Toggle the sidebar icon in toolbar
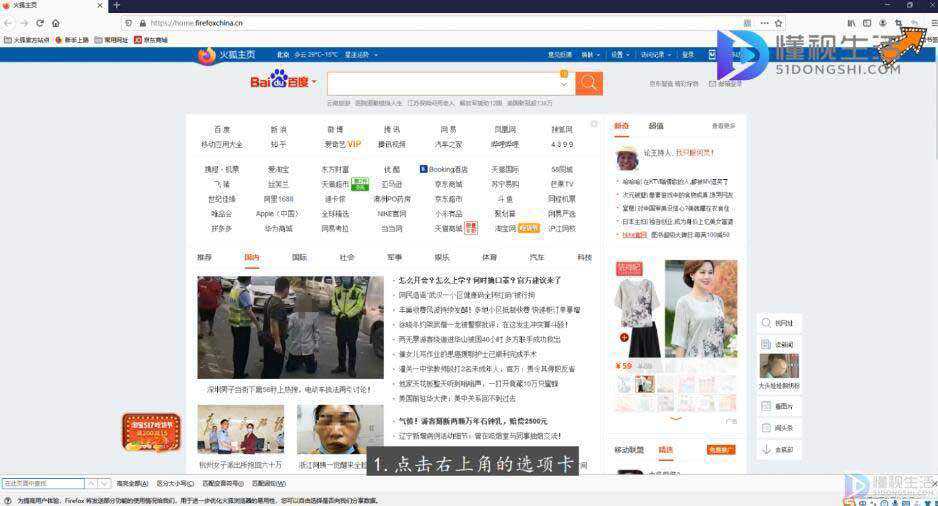This screenshot has width=938, height=506. pos(867,23)
